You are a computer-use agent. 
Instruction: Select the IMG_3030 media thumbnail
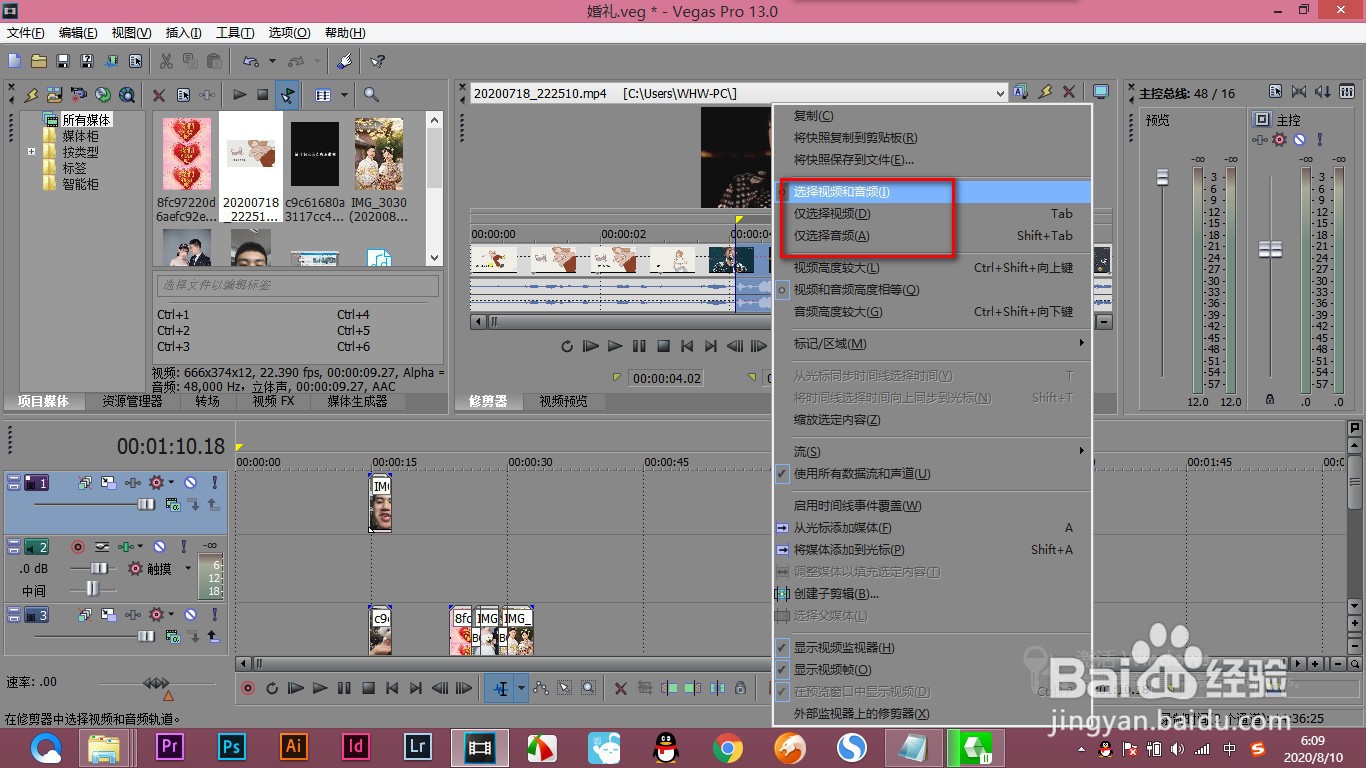click(x=378, y=166)
